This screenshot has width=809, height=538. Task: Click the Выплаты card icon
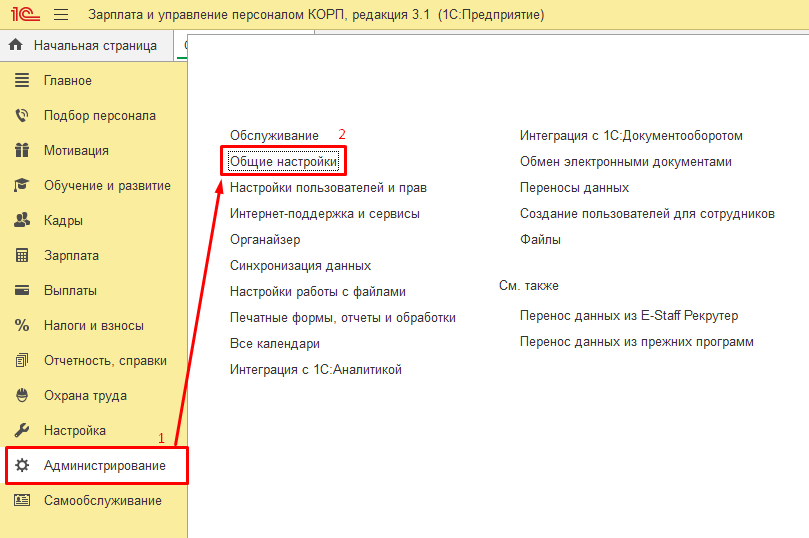[22, 290]
